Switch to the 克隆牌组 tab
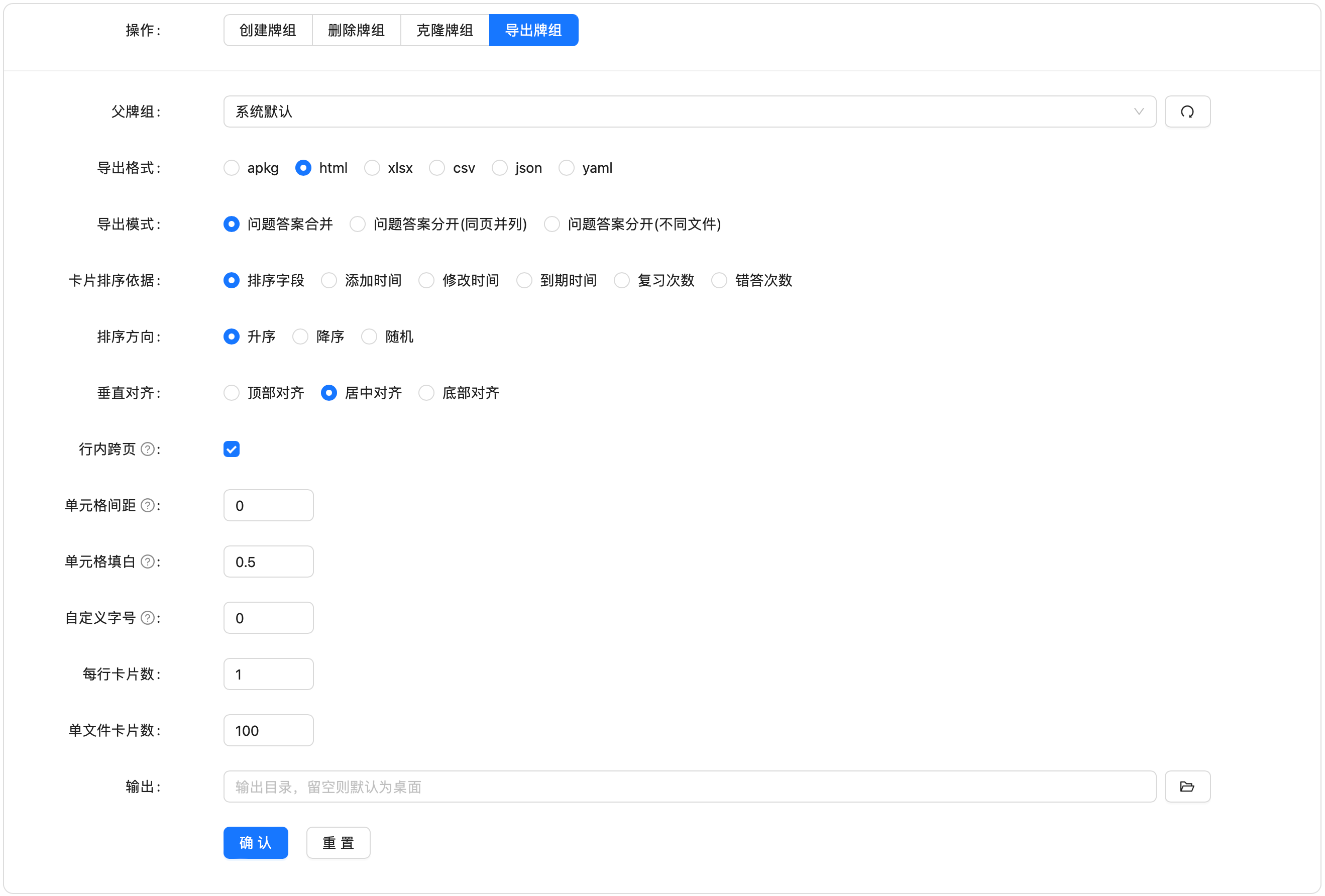Screen dimensions: 1325x896 click(x=445, y=30)
